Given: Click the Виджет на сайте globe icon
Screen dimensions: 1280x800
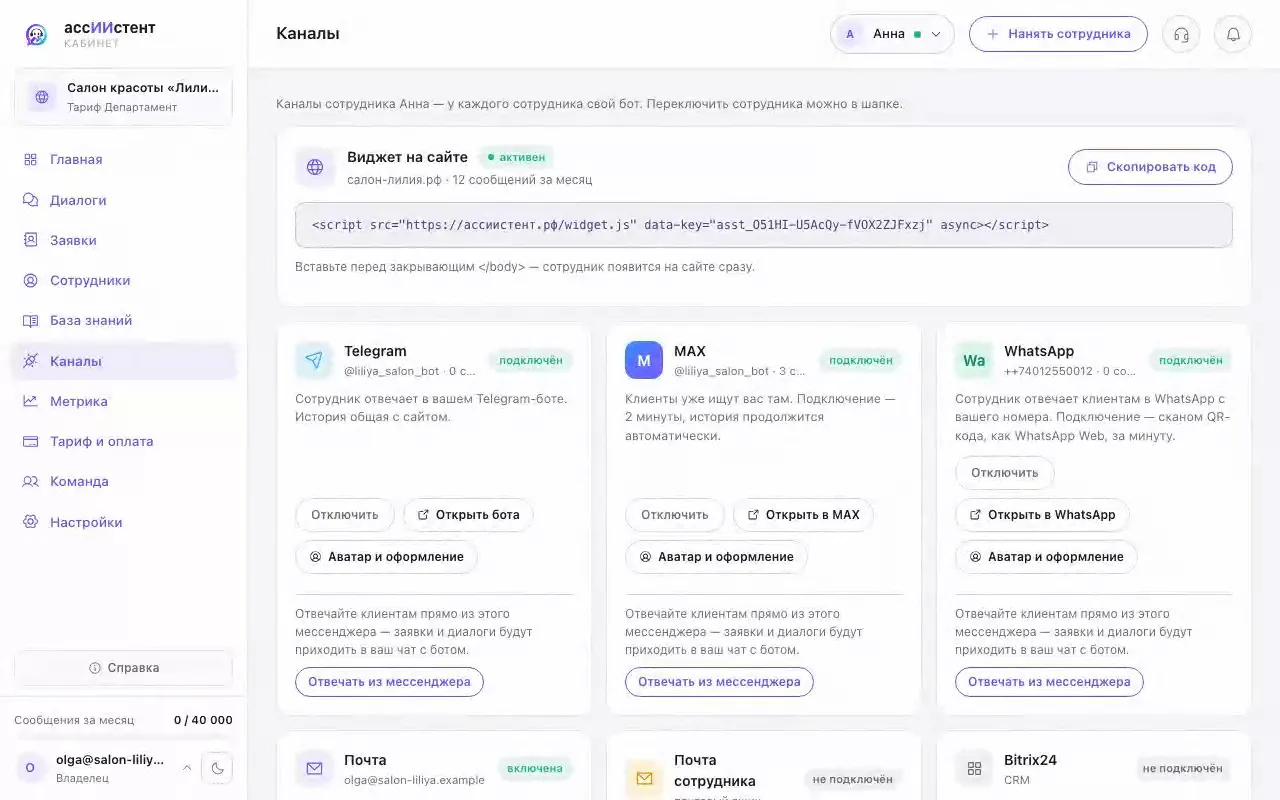Looking at the screenshot, I should point(315,167).
